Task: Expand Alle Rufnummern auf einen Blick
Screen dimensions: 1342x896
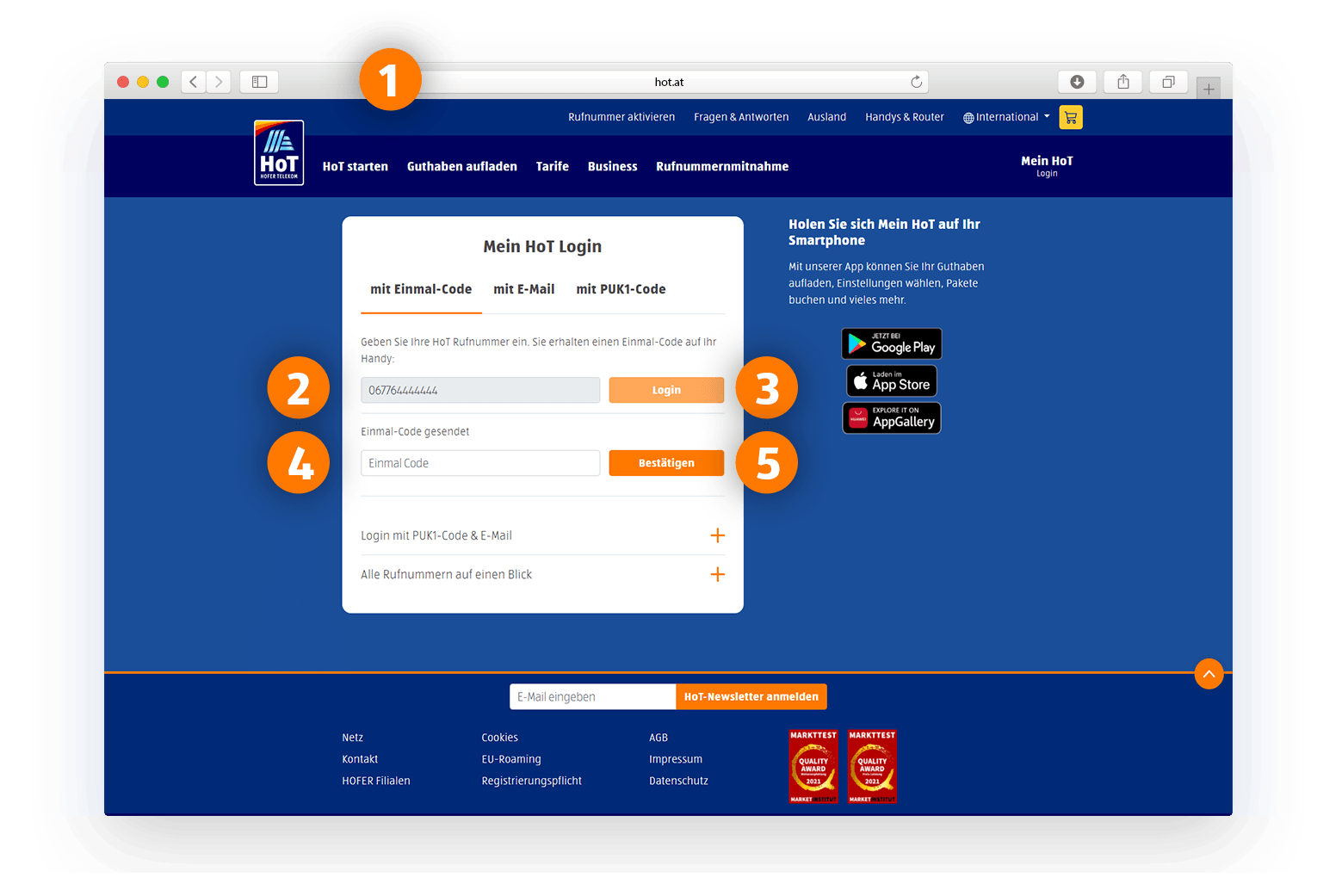Action: click(x=542, y=574)
